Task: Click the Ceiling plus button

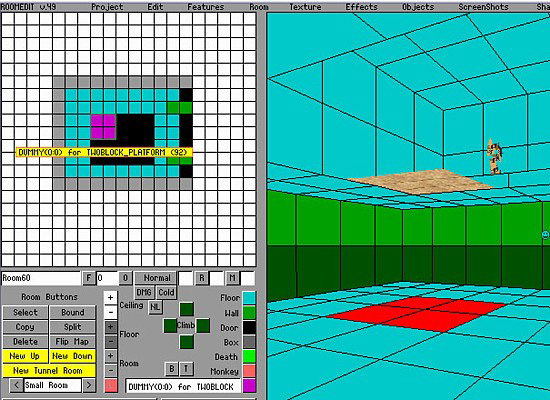Action: tap(110, 298)
